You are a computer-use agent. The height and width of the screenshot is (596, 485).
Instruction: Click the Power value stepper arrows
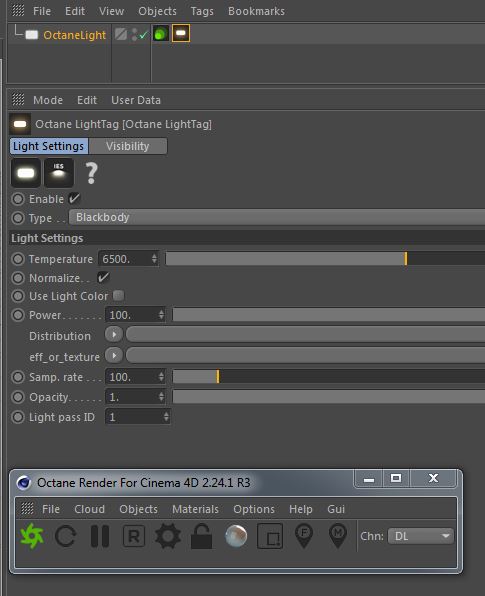click(161, 314)
